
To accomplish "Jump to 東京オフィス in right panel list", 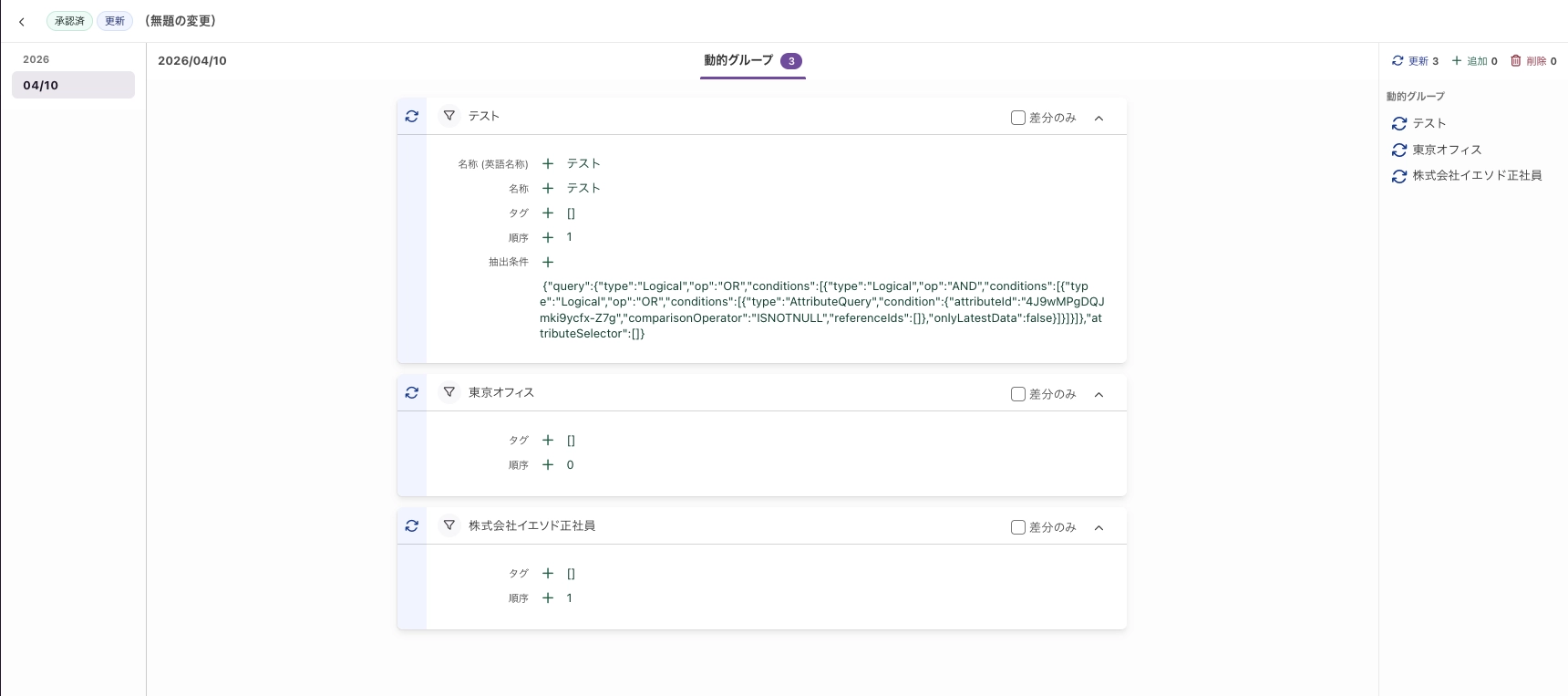I will point(1447,150).
